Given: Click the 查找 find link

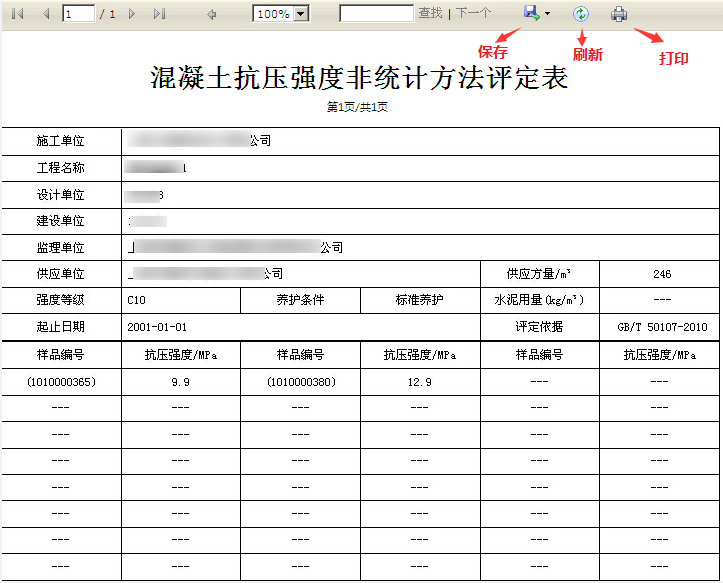Looking at the screenshot, I should (430, 14).
